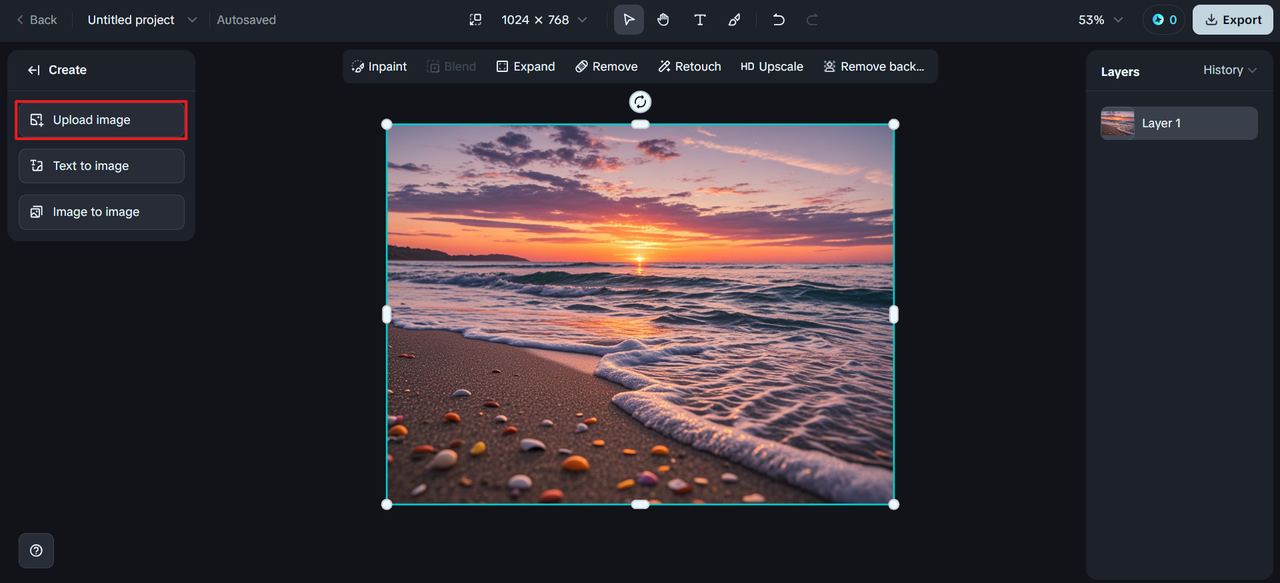The height and width of the screenshot is (583, 1280).
Task: Select the sunset beach image on canvas
Action: tap(640, 314)
